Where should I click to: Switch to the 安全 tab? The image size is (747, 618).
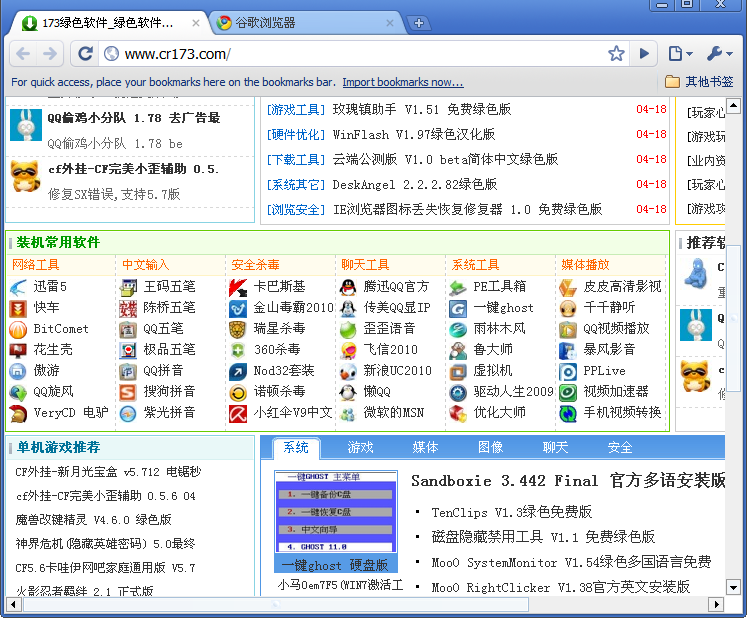(x=620, y=447)
